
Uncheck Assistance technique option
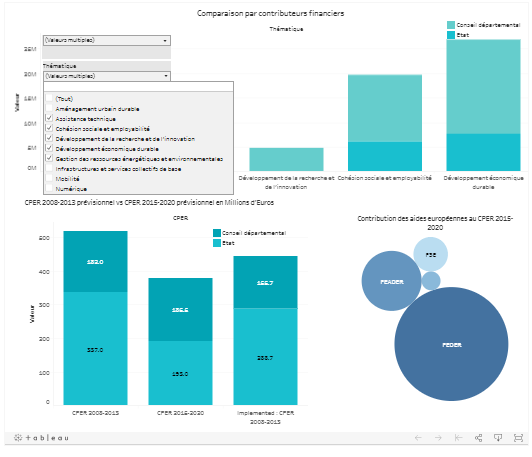(x=49, y=118)
